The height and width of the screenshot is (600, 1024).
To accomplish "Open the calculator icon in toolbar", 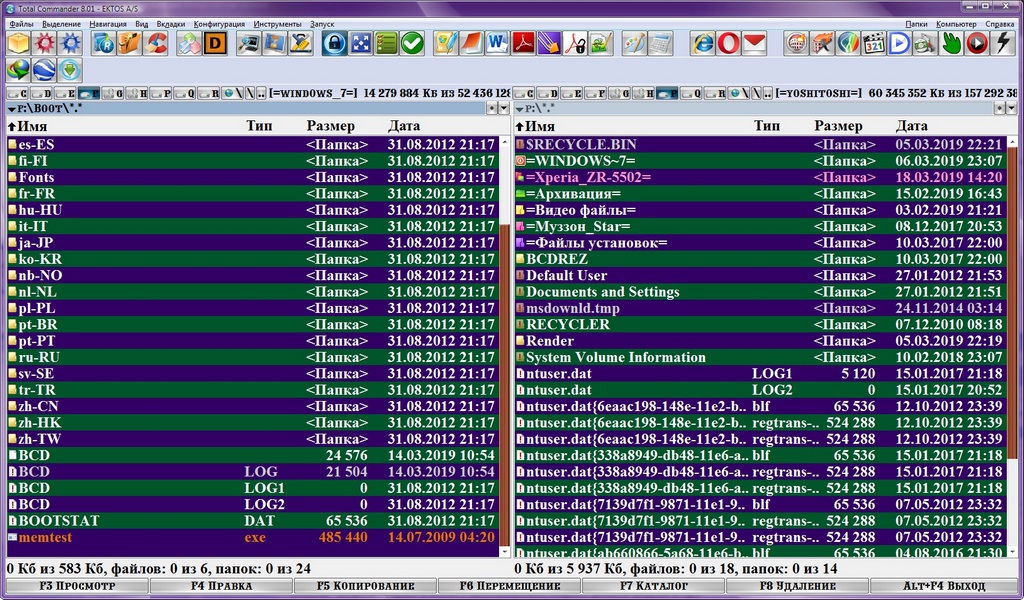I will point(660,43).
